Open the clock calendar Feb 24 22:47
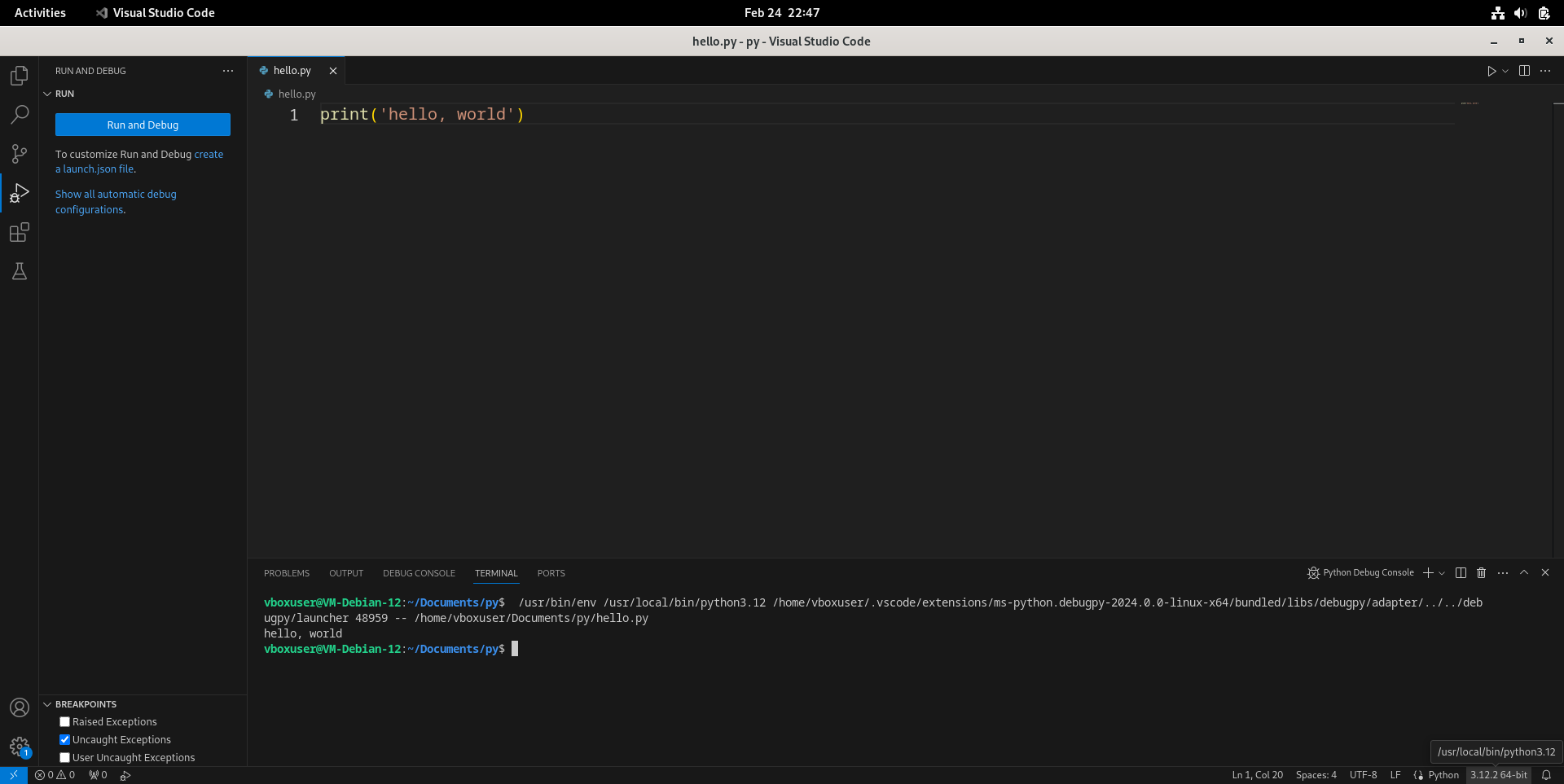 [x=782, y=13]
